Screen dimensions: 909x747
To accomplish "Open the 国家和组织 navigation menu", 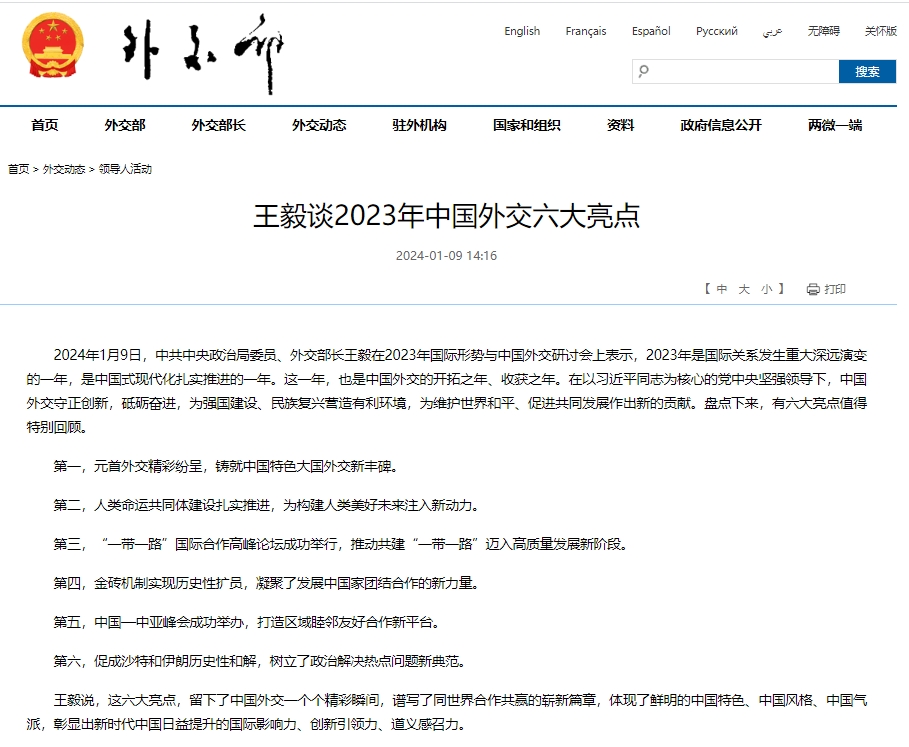I will [x=526, y=125].
